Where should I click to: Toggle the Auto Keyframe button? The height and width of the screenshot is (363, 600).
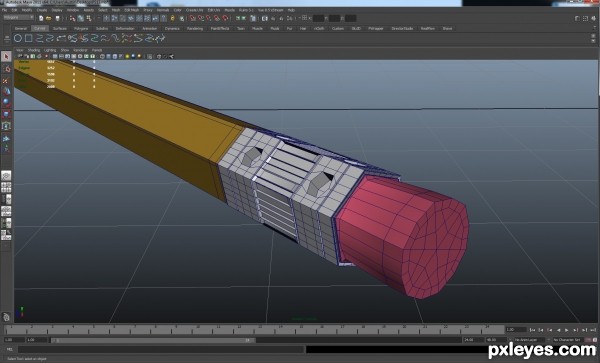click(x=588, y=340)
